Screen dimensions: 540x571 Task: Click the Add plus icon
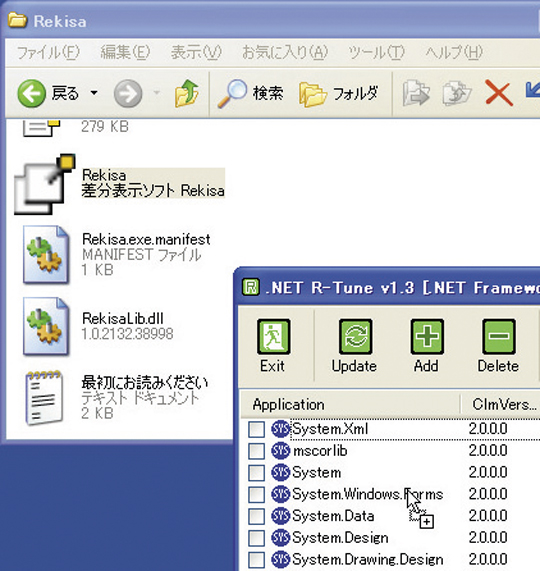tap(427, 336)
